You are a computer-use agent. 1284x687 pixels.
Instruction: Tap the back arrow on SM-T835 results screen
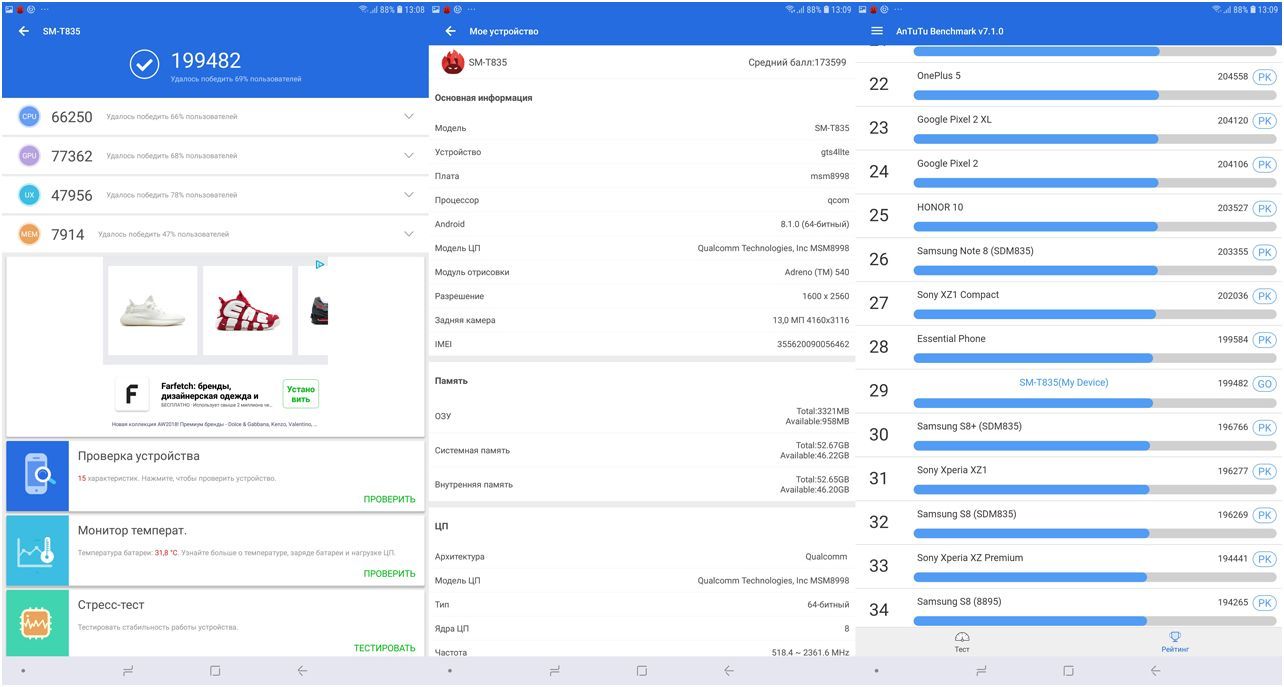point(21,31)
